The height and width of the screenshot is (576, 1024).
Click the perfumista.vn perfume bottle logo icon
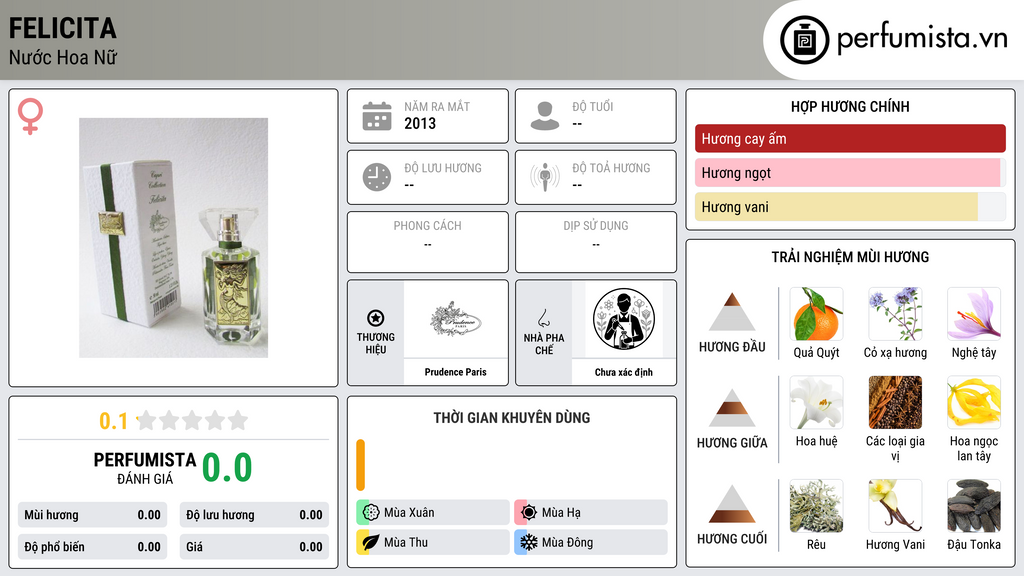(x=804, y=40)
